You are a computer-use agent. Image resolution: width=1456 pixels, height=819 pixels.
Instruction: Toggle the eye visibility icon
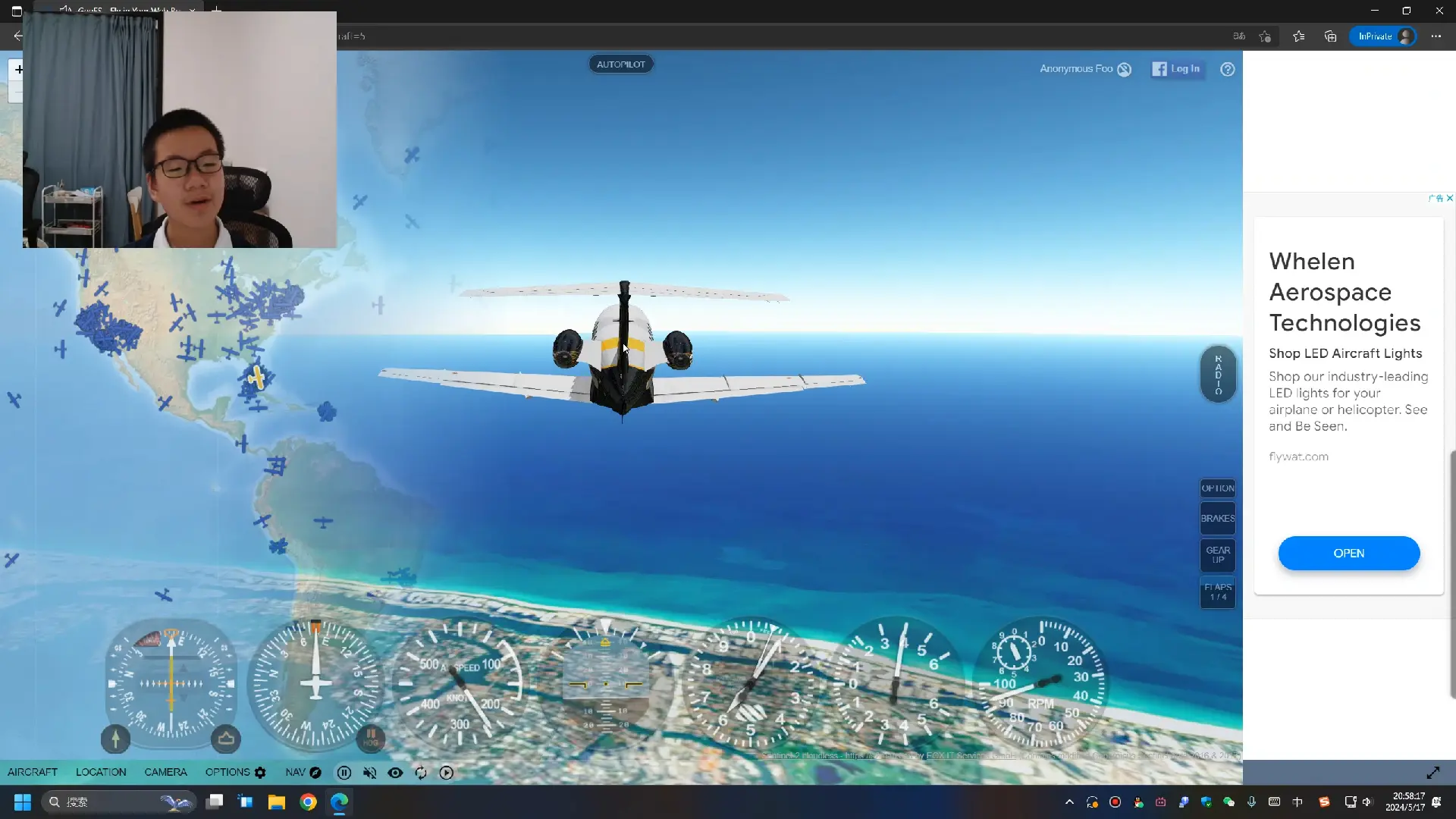click(x=395, y=773)
